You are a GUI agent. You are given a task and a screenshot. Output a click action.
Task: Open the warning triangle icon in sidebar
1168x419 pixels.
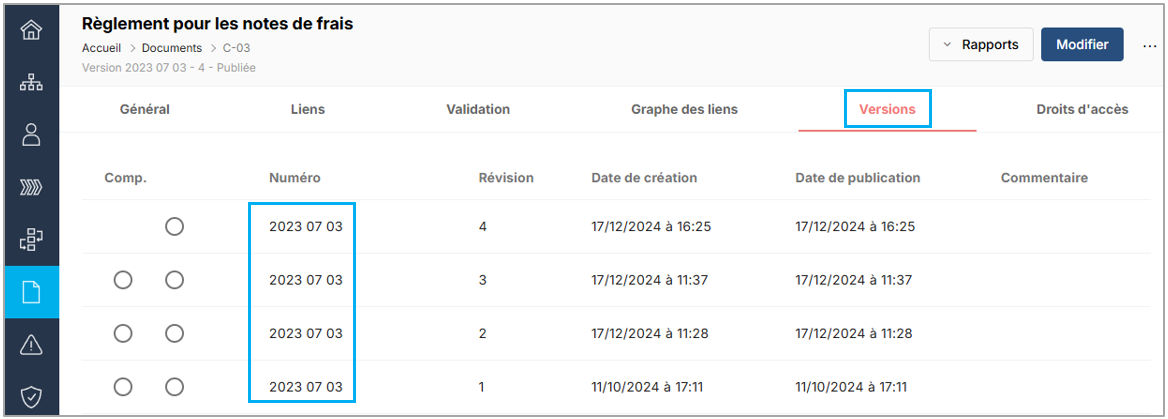pos(31,345)
